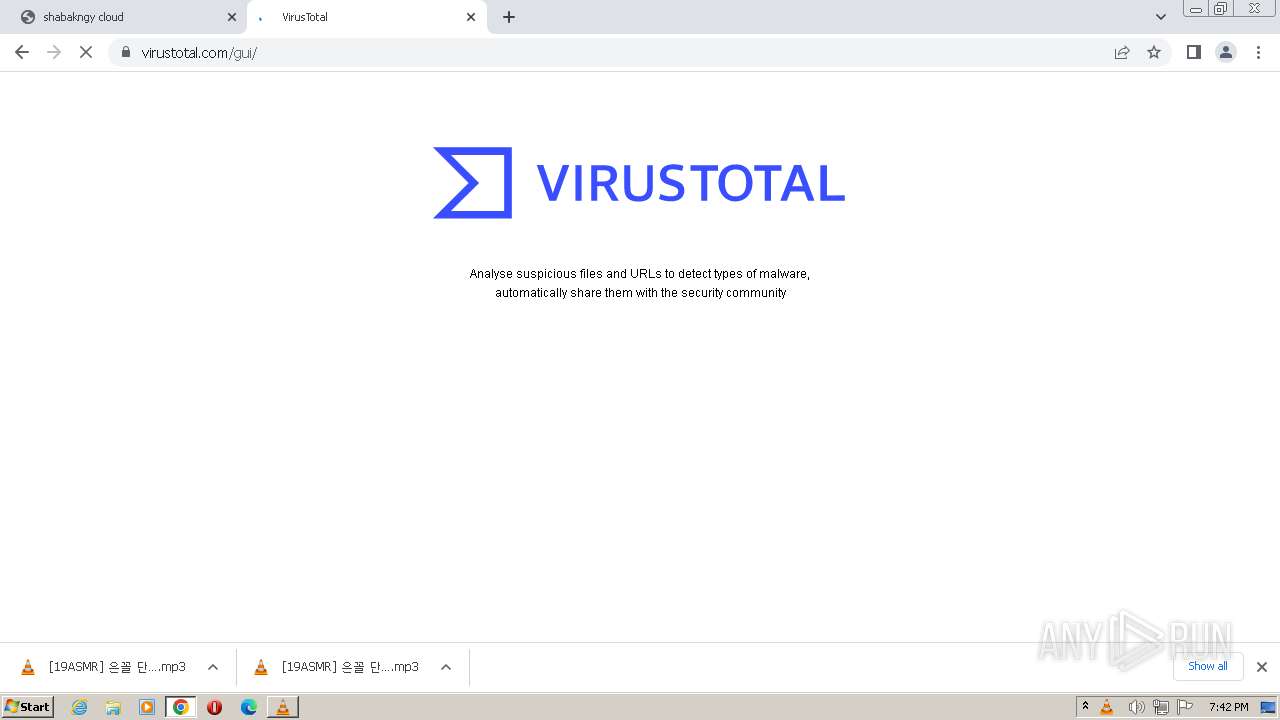Show all downloads
Viewport: 1280px width, 720px height.
(1208, 666)
